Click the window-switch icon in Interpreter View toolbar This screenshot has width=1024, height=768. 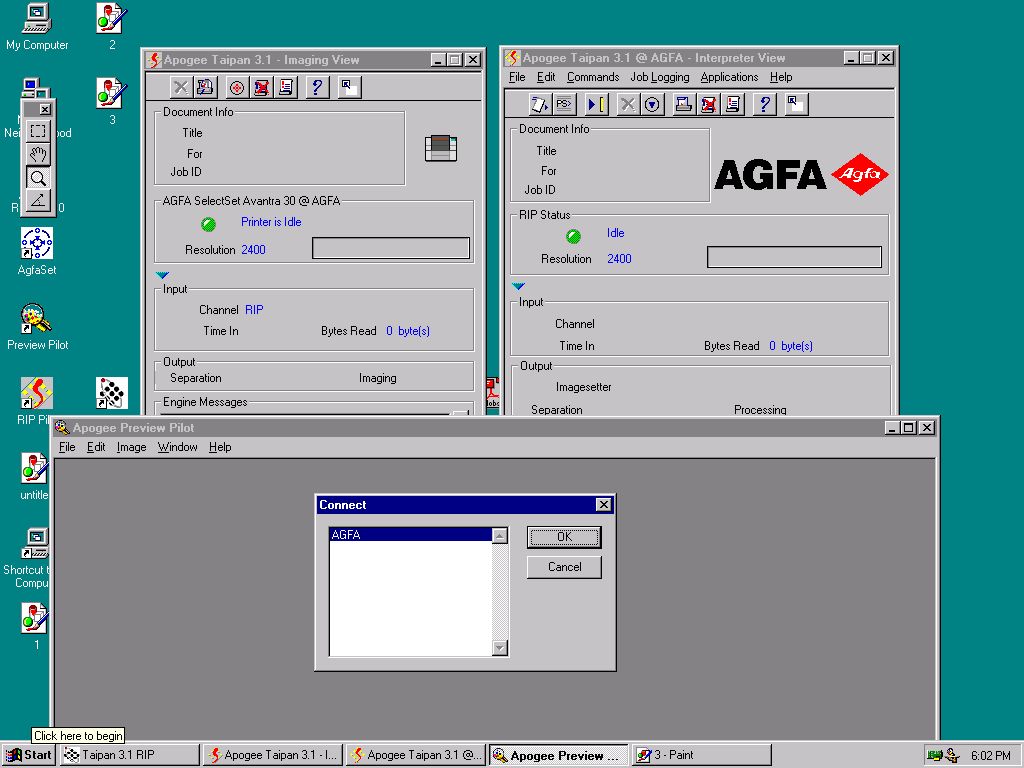796,104
